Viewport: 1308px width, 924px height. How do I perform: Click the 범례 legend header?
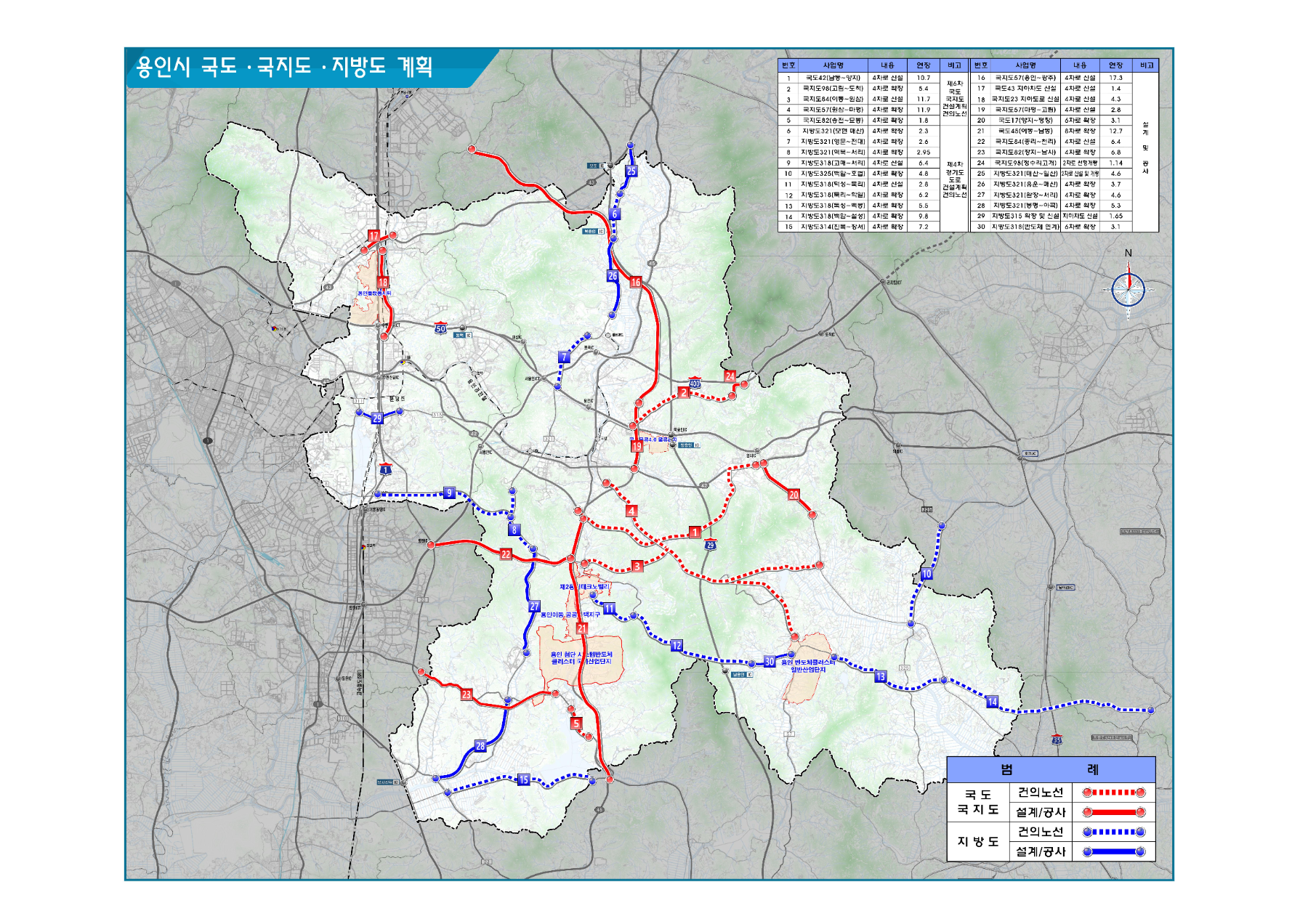click(1050, 769)
